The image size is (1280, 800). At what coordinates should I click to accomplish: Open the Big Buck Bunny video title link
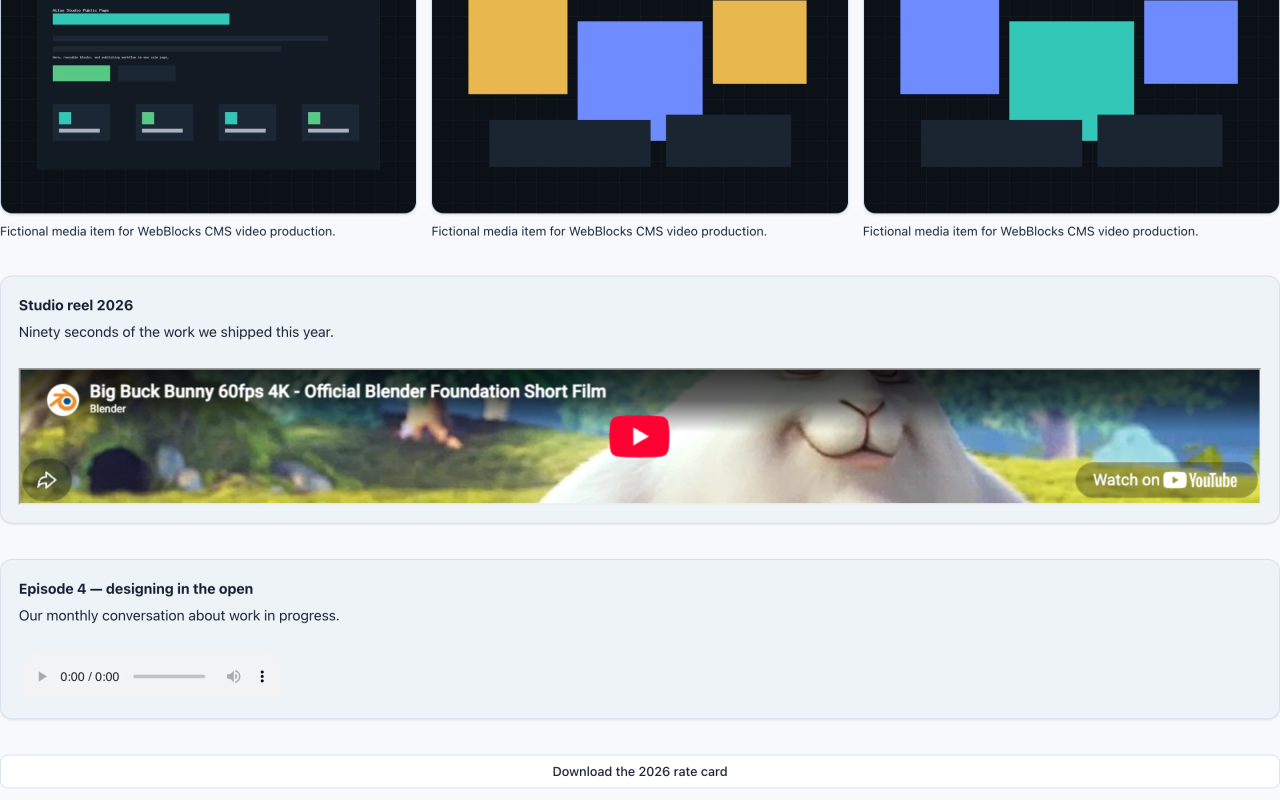pyautogui.click(x=348, y=391)
